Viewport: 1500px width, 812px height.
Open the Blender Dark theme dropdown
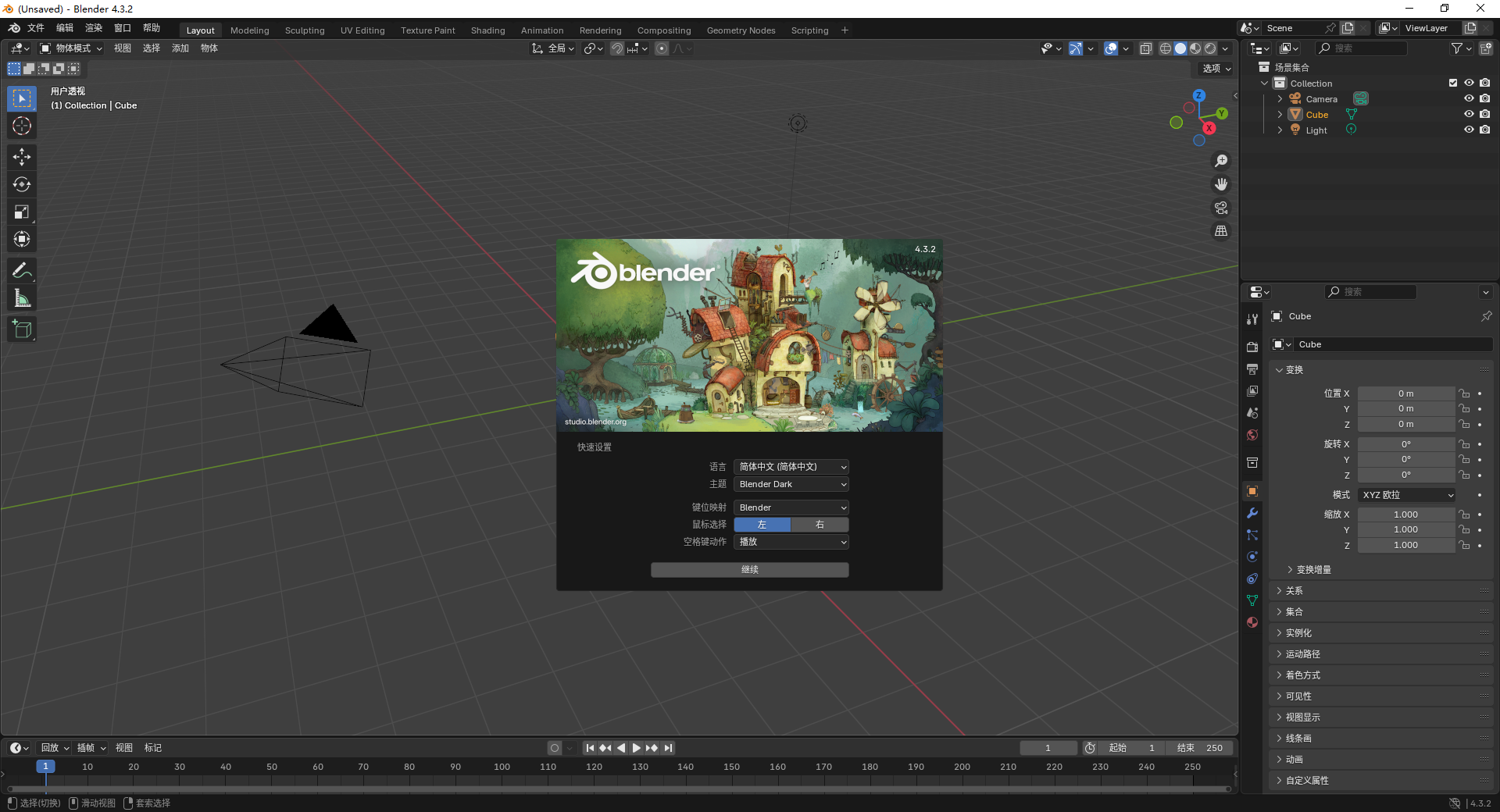[791, 484]
